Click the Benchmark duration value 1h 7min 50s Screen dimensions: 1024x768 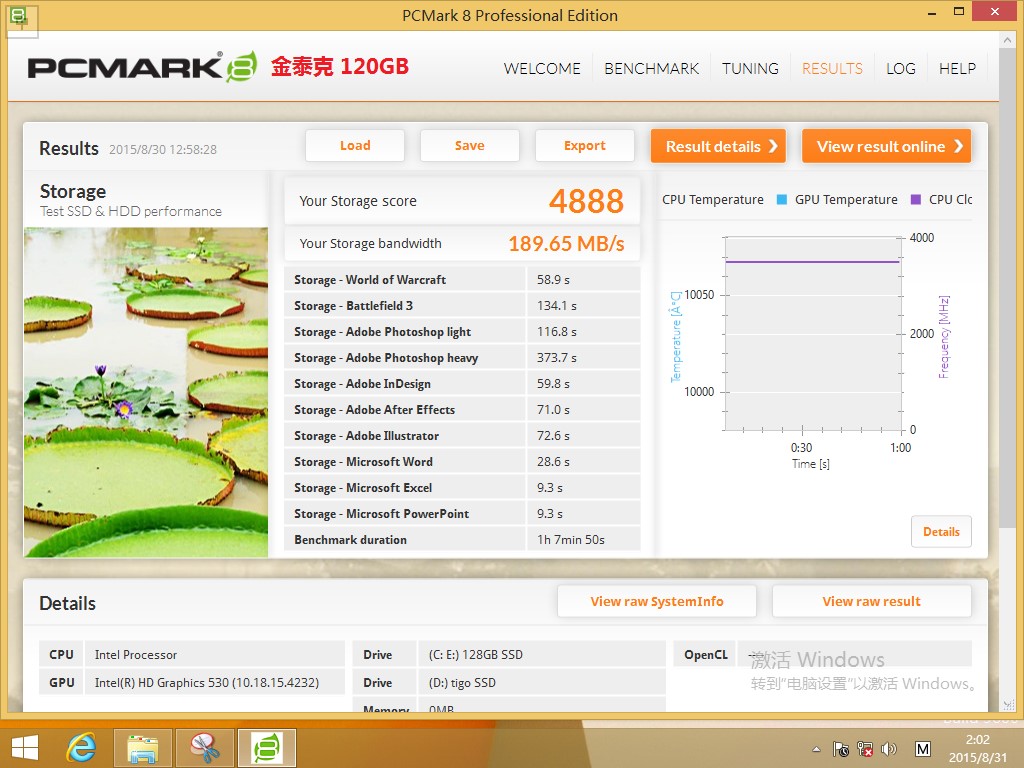click(x=571, y=540)
